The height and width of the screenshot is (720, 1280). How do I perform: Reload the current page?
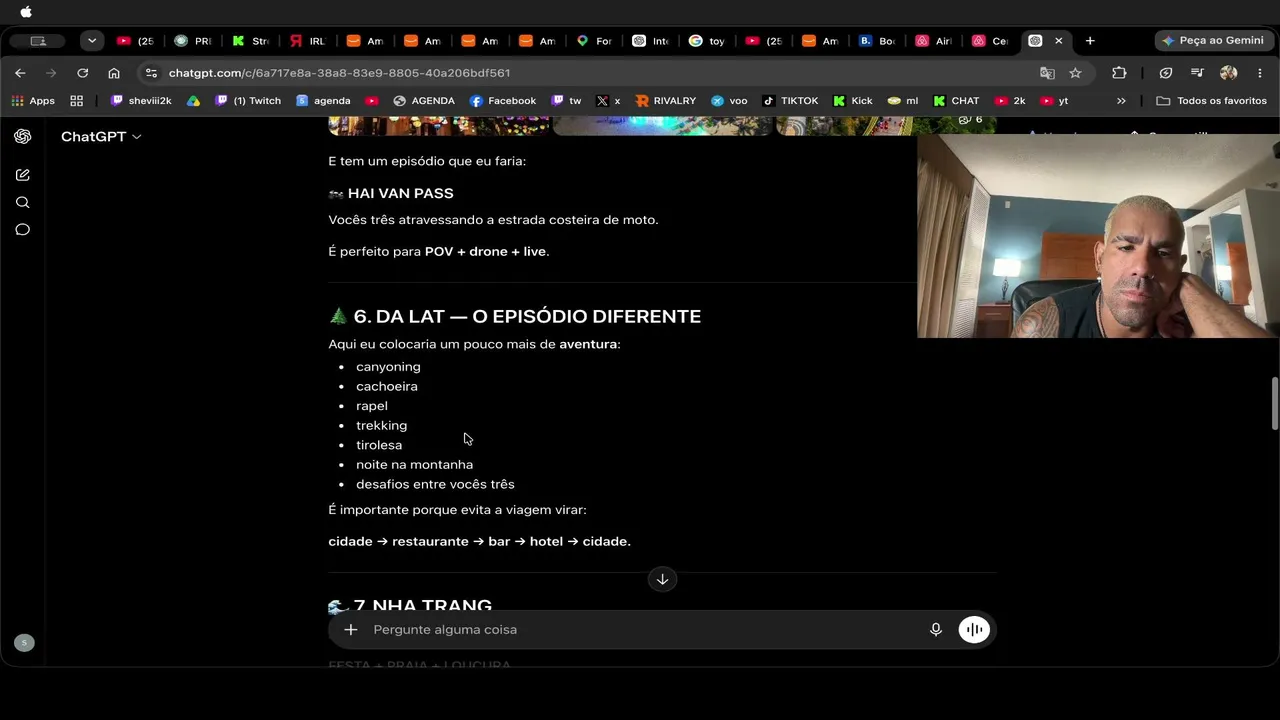83,73
